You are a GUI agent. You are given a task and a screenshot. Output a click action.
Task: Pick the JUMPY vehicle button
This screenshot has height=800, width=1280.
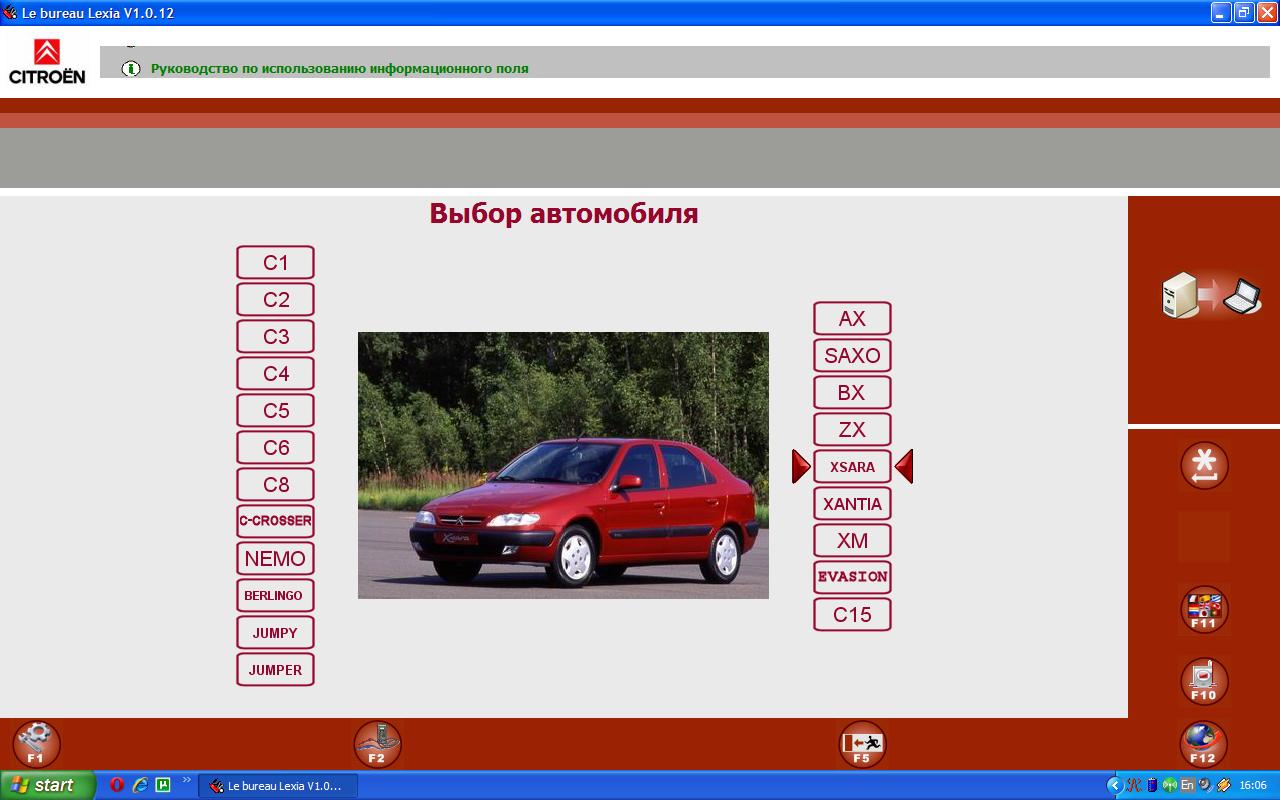[275, 633]
